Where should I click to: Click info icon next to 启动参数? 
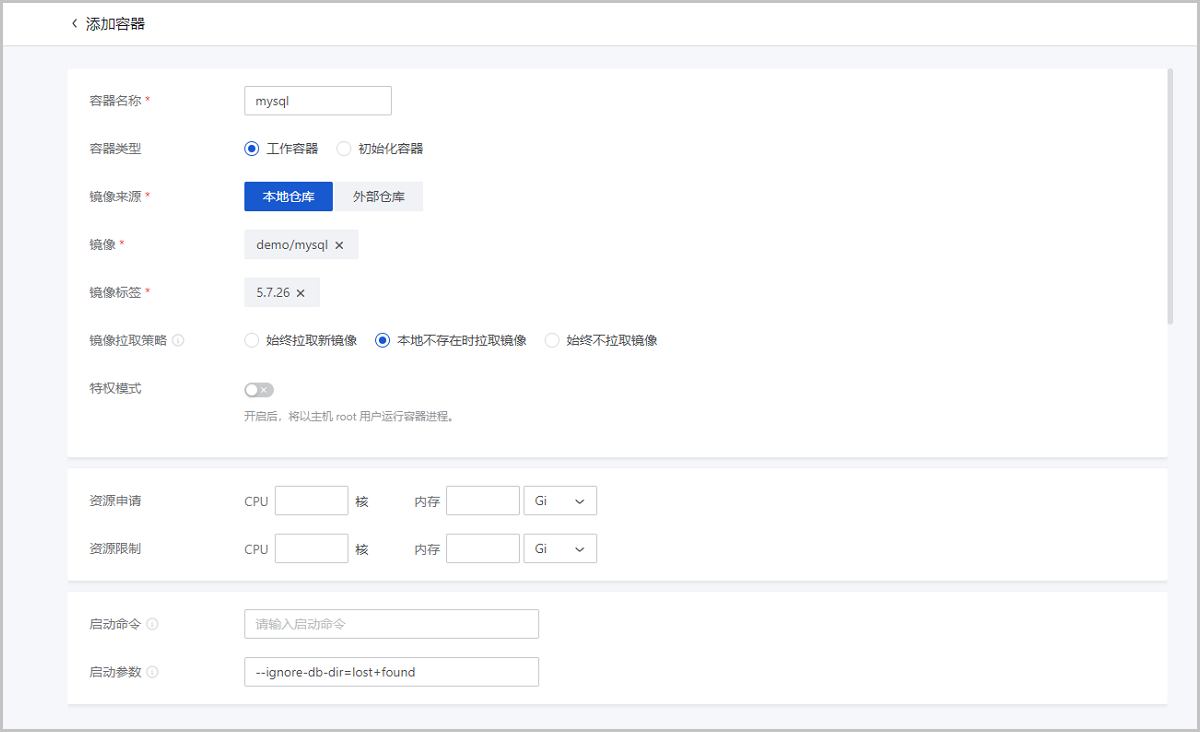[x=152, y=672]
